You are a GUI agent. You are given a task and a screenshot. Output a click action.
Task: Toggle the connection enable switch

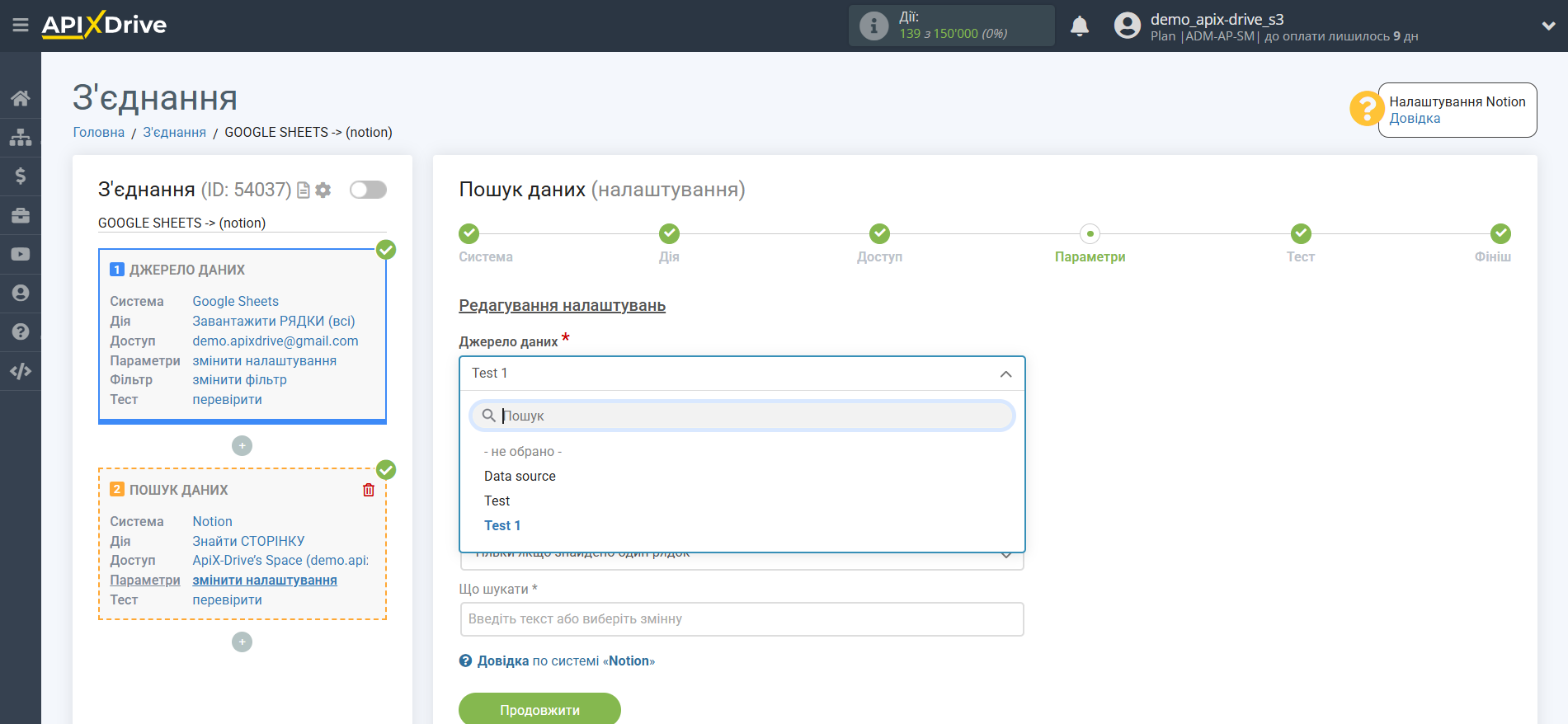[368, 190]
